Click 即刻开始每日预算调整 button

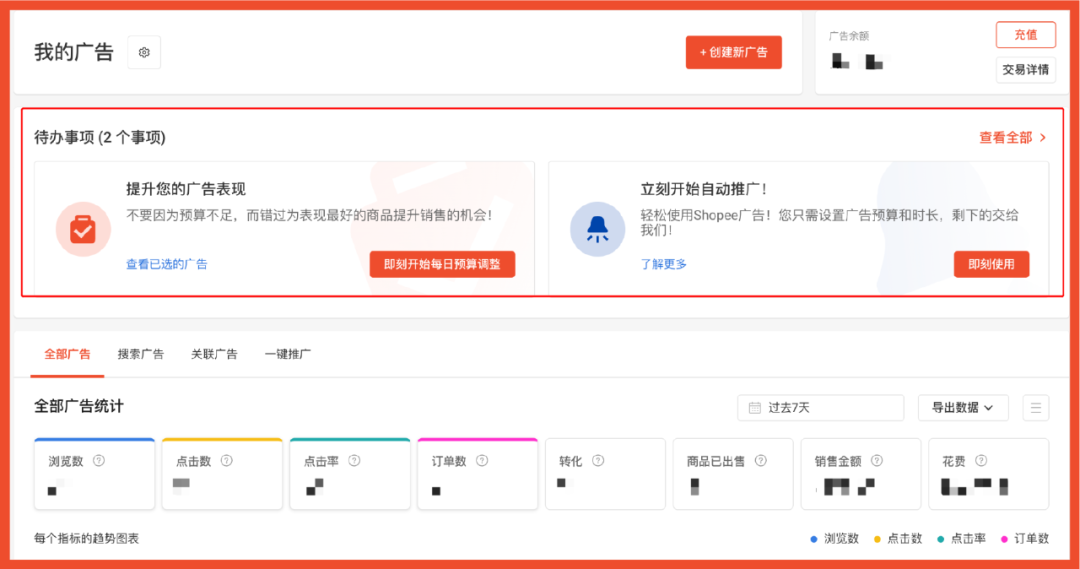coord(442,265)
